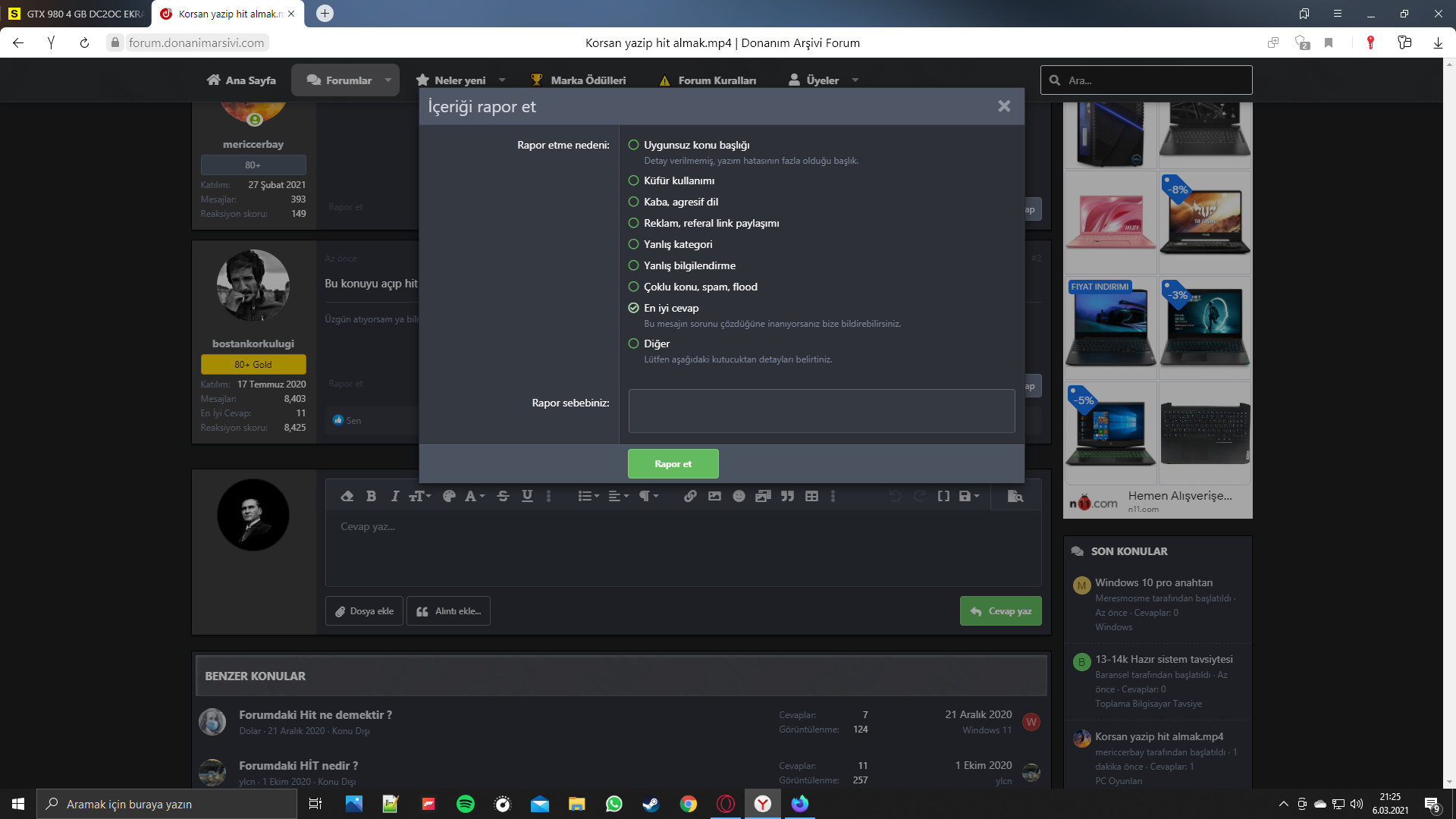Image resolution: width=1456 pixels, height=819 pixels.
Task: Click the 'Rapor sebebiniz' text field
Action: point(821,411)
